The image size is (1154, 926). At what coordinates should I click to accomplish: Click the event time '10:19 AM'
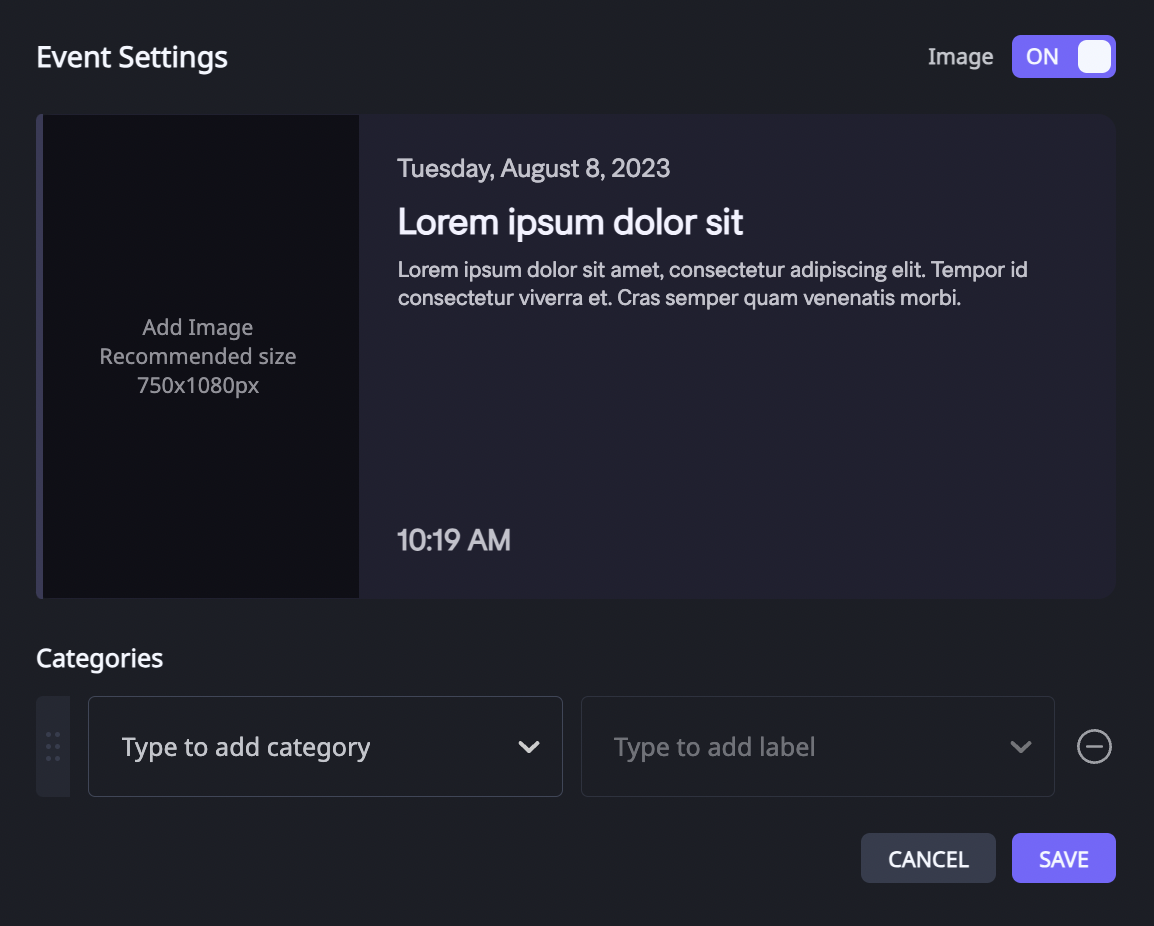454,540
